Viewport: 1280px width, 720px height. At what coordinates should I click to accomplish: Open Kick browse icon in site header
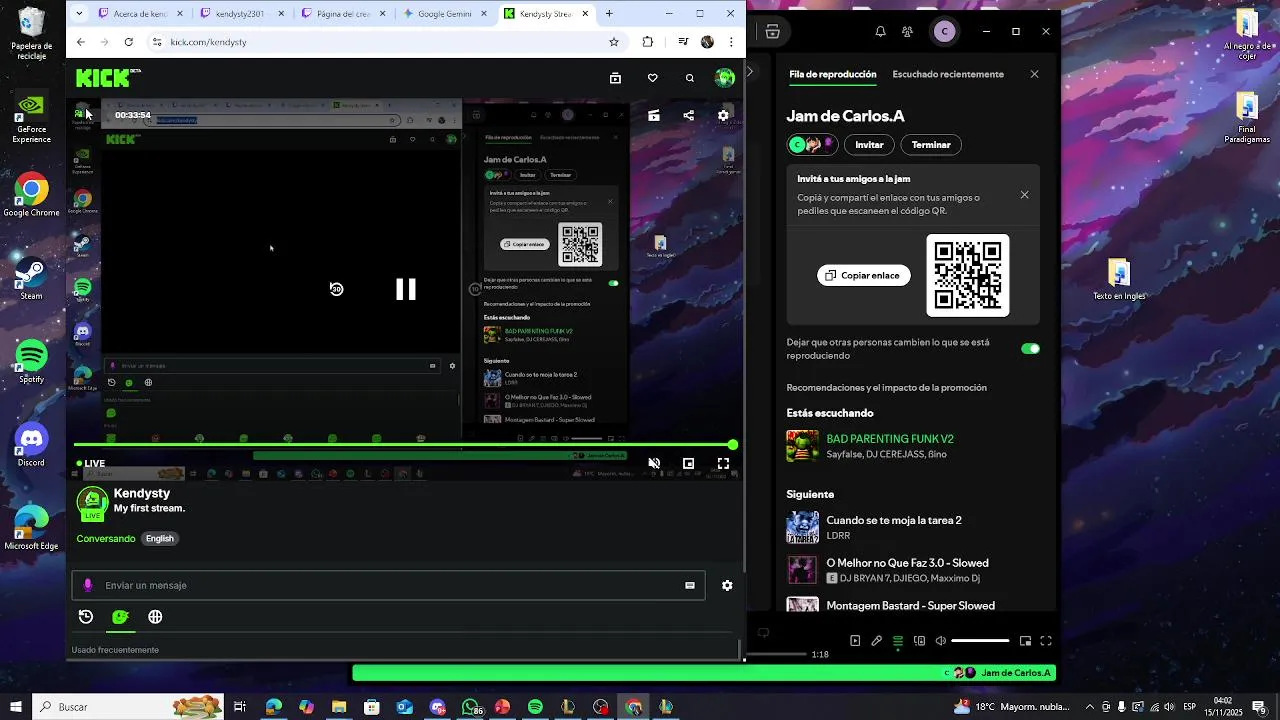pyautogui.click(x=615, y=78)
